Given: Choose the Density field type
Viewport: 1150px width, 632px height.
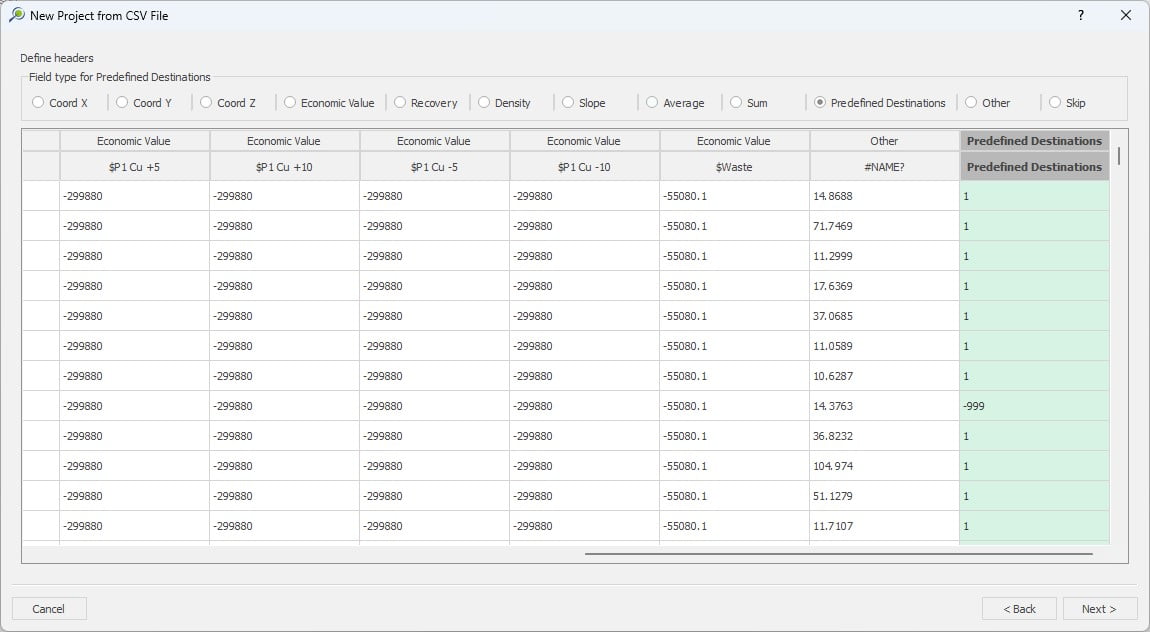Looking at the screenshot, I should [484, 102].
